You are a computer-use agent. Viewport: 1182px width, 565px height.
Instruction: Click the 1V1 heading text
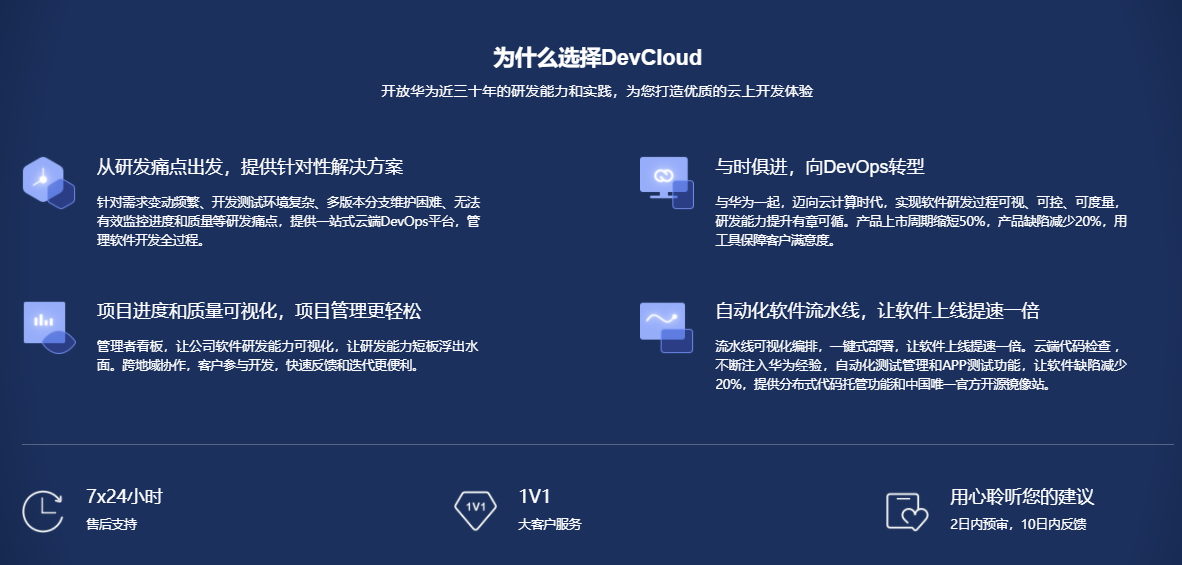[534, 496]
